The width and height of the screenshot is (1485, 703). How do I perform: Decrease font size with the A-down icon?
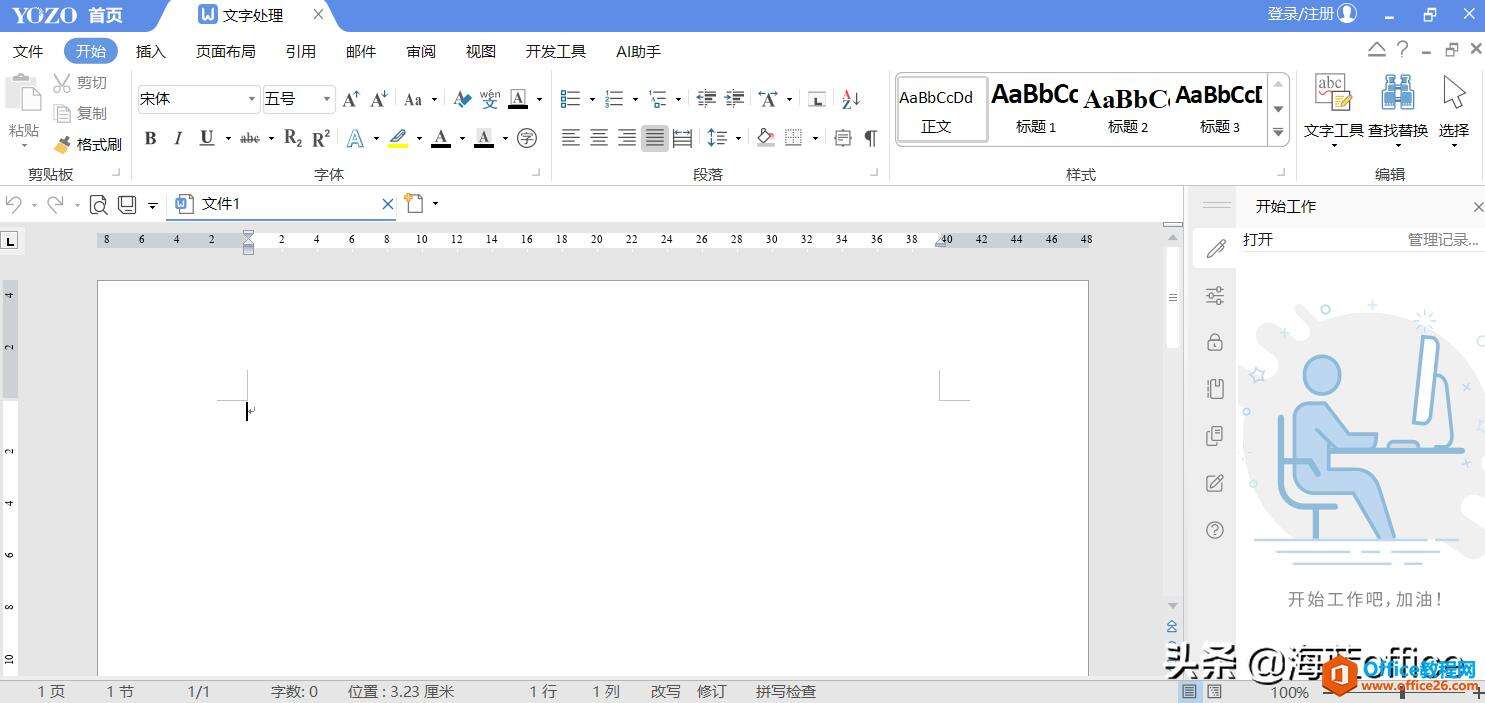(x=379, y=99)
